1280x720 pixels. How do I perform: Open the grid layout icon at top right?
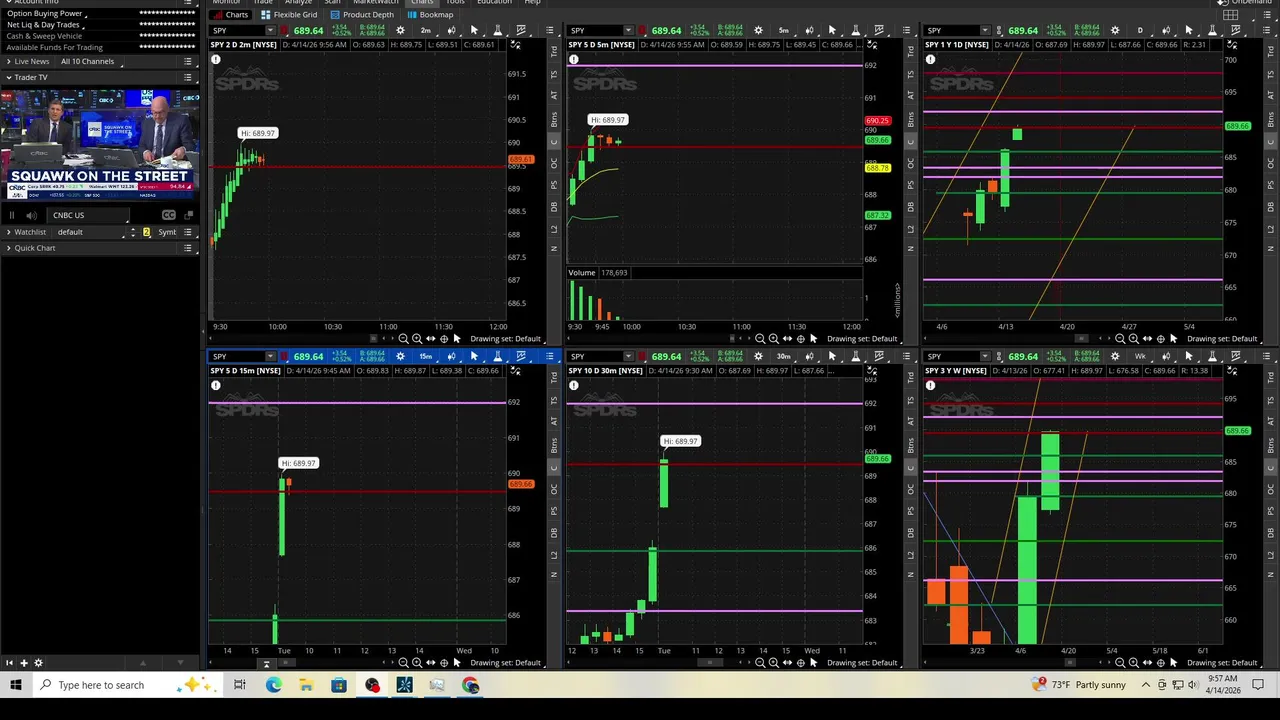(x=1231, y=15)
